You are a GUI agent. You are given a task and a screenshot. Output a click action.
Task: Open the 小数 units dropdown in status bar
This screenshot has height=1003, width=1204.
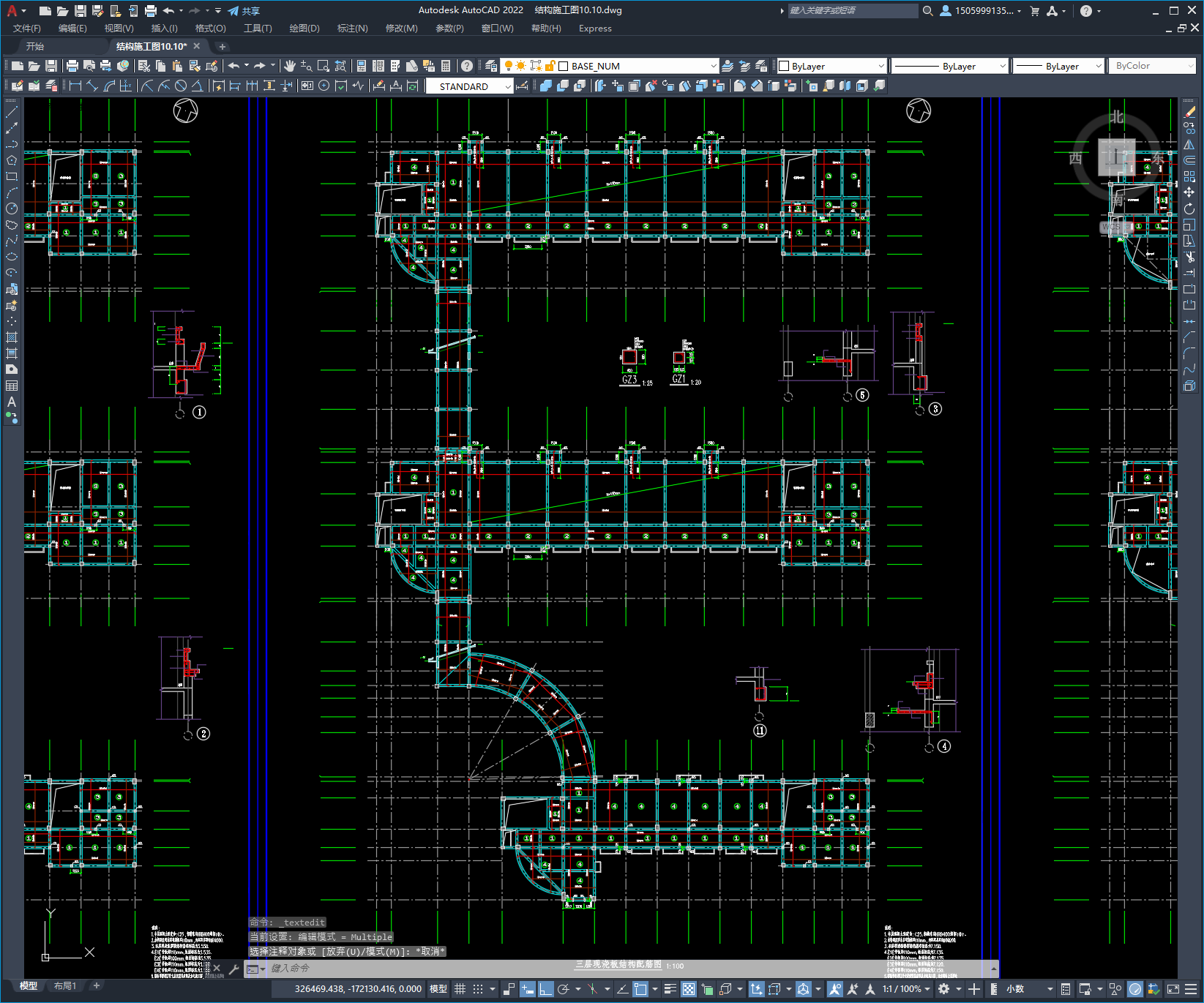pyautogui.click(x=1030, y=989)
